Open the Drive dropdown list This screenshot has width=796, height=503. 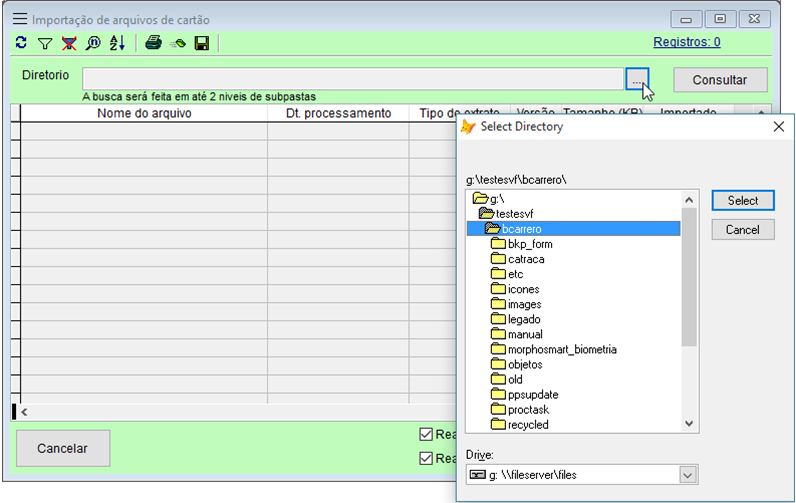687,474
